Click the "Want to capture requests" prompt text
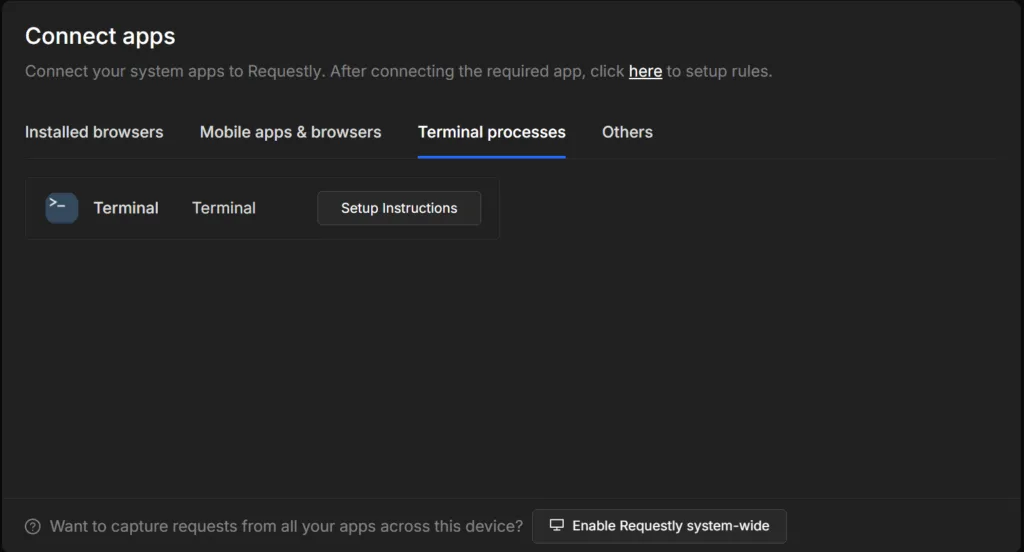This screenshot has height=552, width=1024. click(287, 527)
